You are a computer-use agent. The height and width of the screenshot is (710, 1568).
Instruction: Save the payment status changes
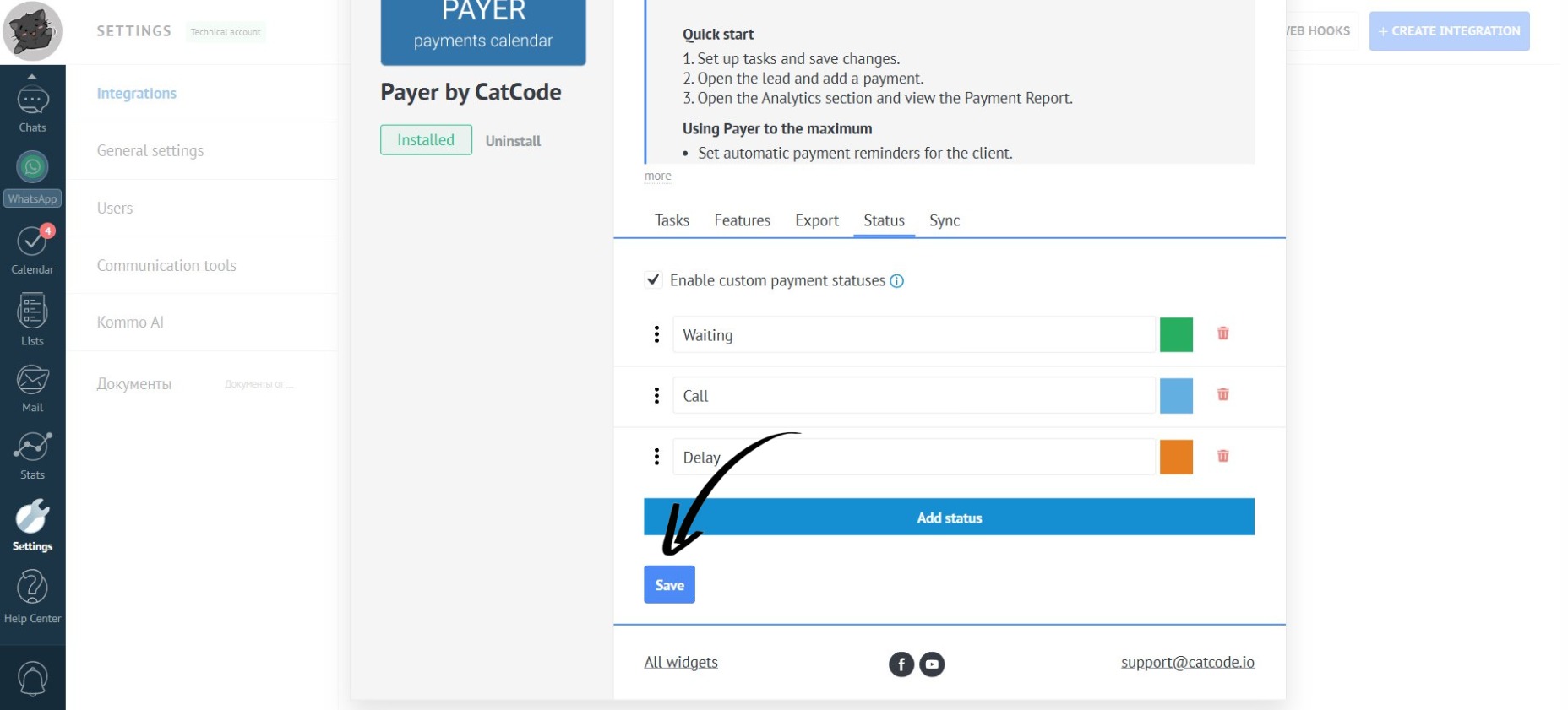pyautogui.click(x=669, y=584)
